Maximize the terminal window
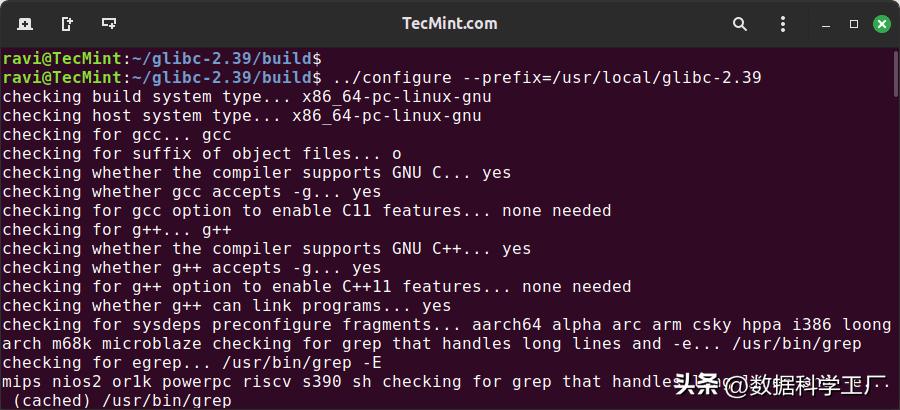This screenshot has width=900, height=410. click(854, 24)
